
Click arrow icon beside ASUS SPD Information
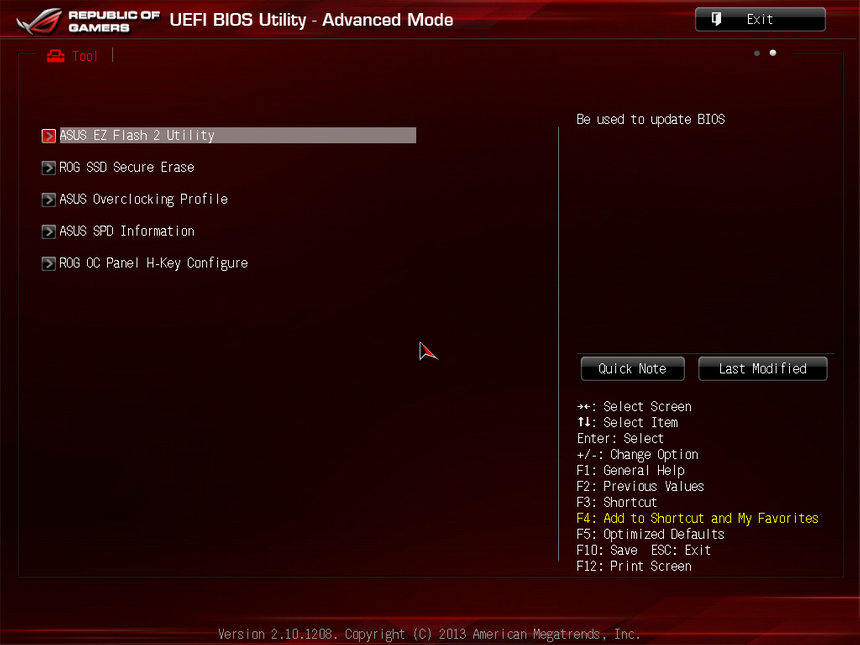pyautogui.click(x=48, y=231)
